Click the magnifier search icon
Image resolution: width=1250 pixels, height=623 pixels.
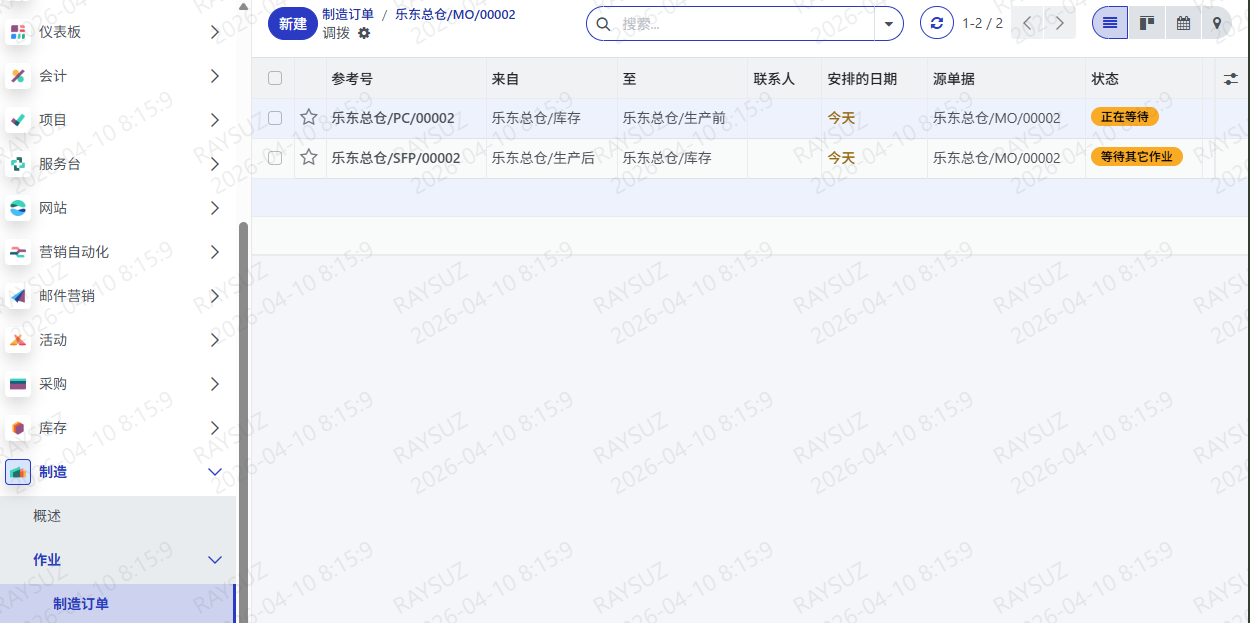point(603,24)
